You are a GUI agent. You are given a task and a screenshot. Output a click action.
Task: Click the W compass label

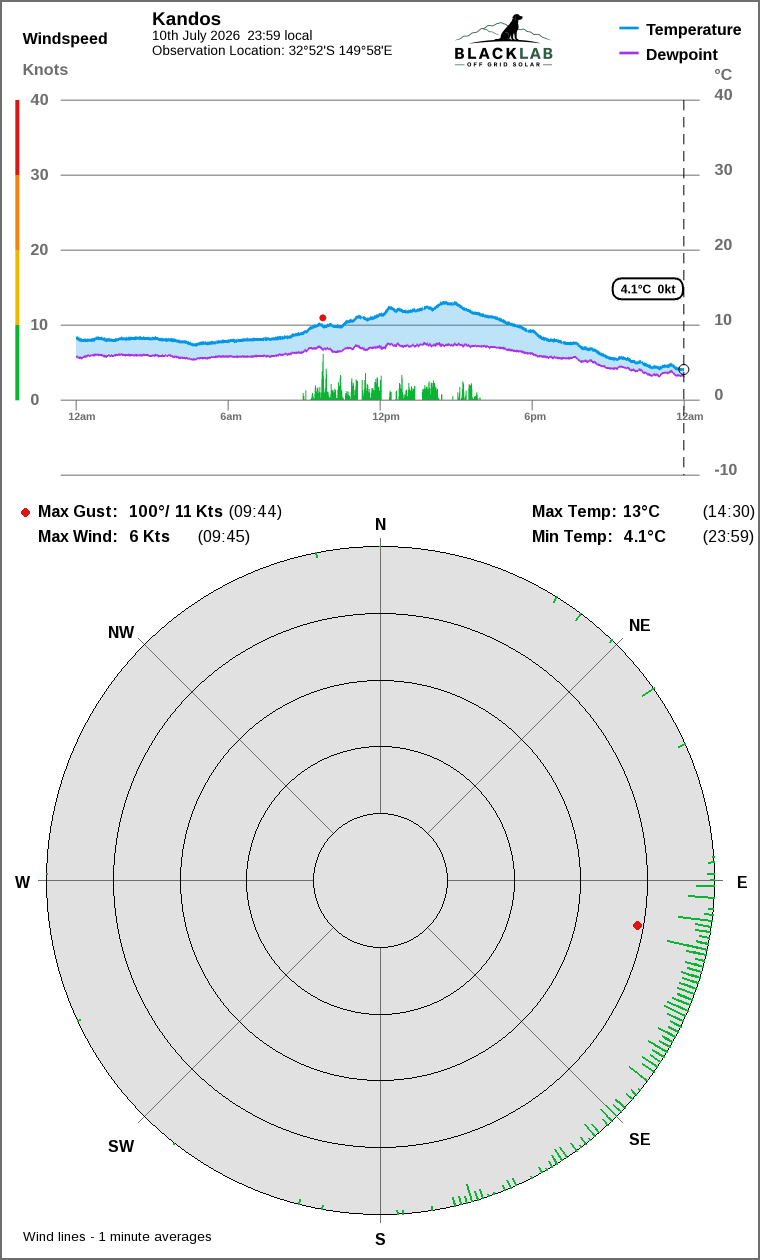coord(22,883)
